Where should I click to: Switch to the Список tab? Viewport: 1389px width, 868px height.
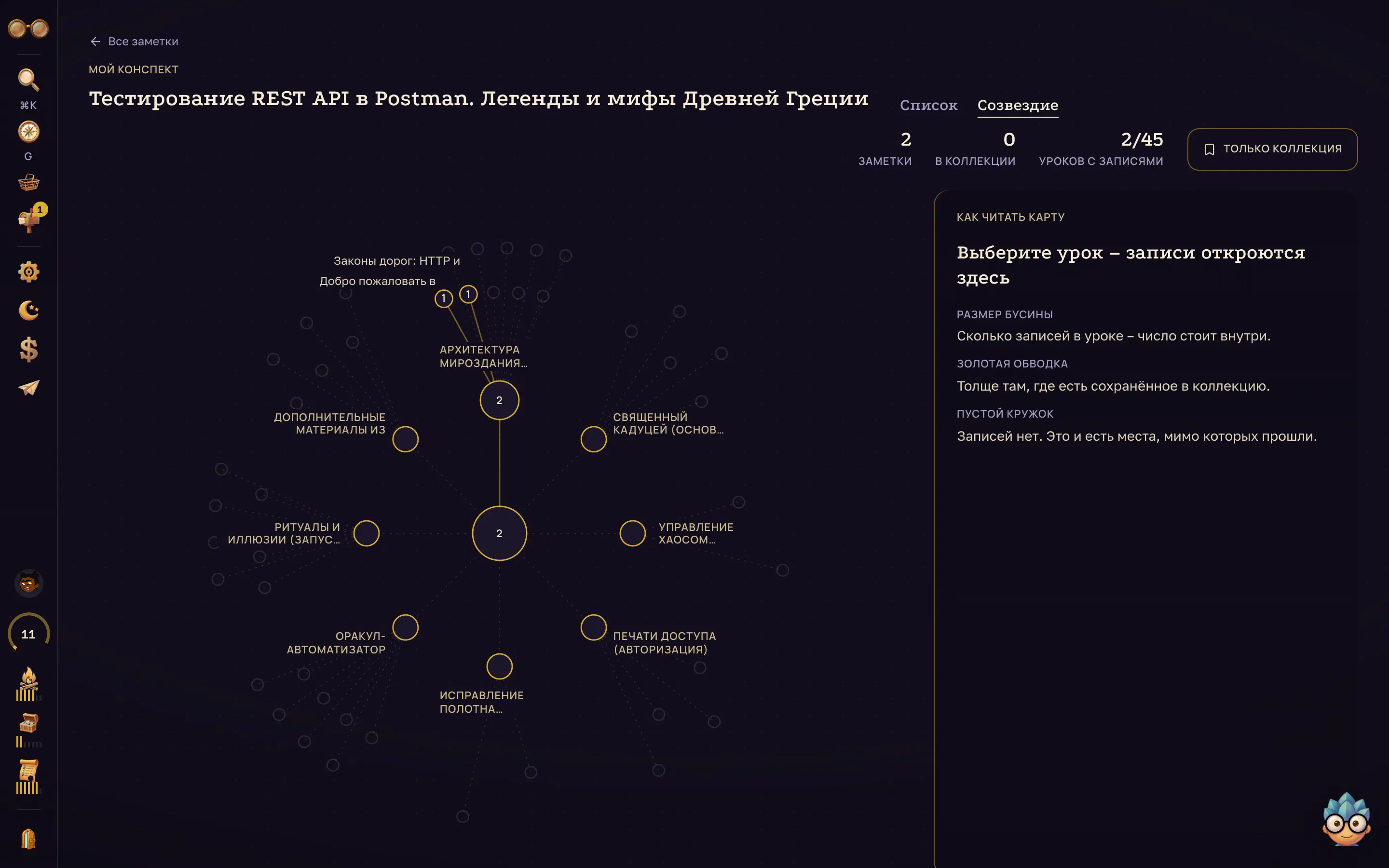928,105
